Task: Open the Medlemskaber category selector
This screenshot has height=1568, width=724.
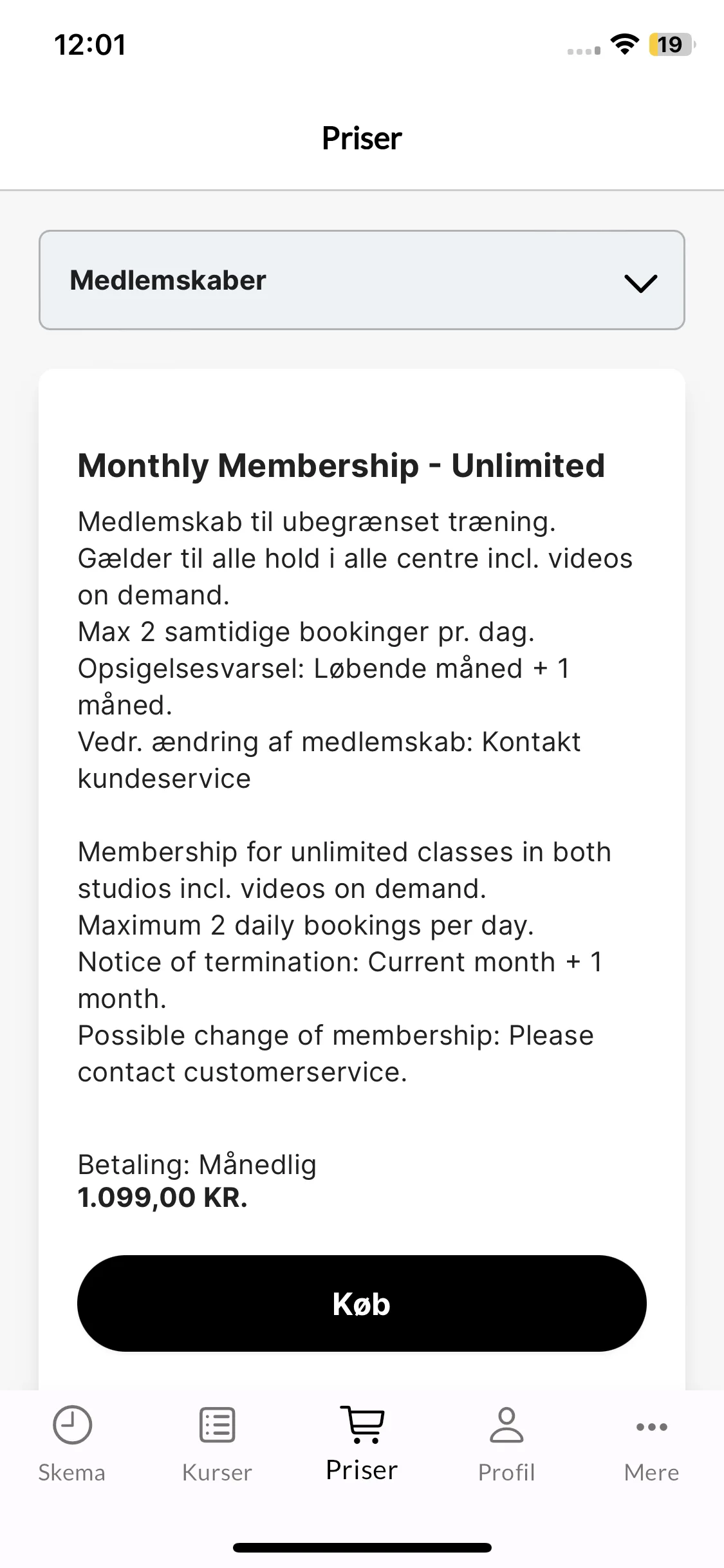Action: [x=362, y=280]
